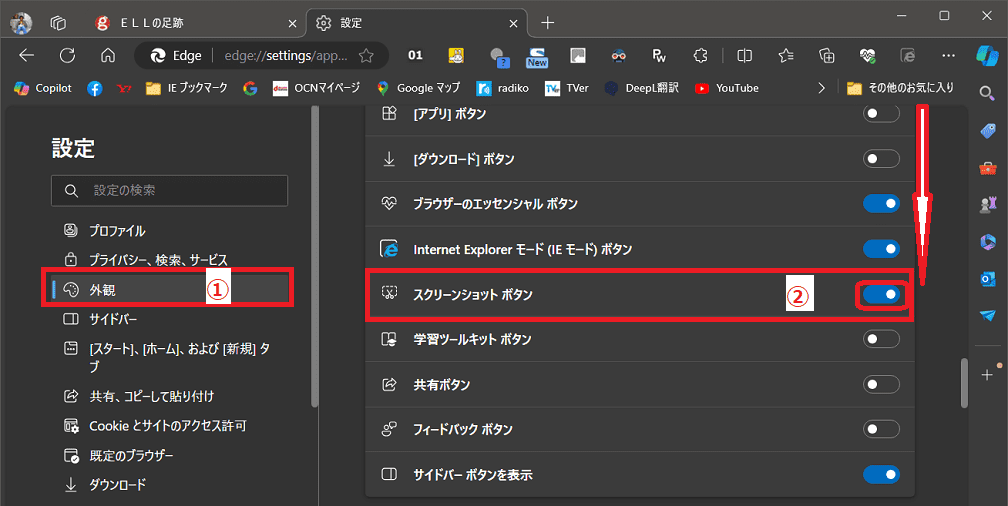Image resolution: width=1008 pixels, height=506 pixels.
Task: Star this page as a favorite
Action: coord(366,56)
